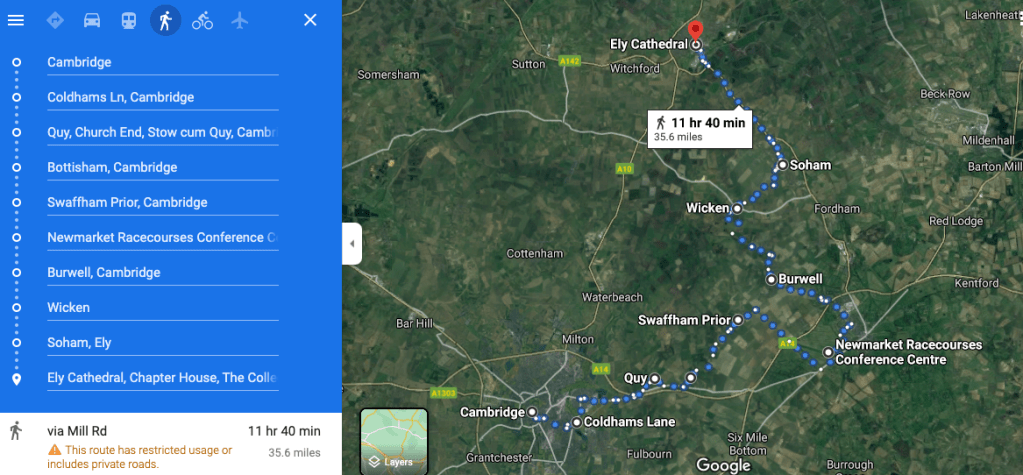Click the Ely Cathedral destination field
1023x475 pixels.
[x=162, y=378]
